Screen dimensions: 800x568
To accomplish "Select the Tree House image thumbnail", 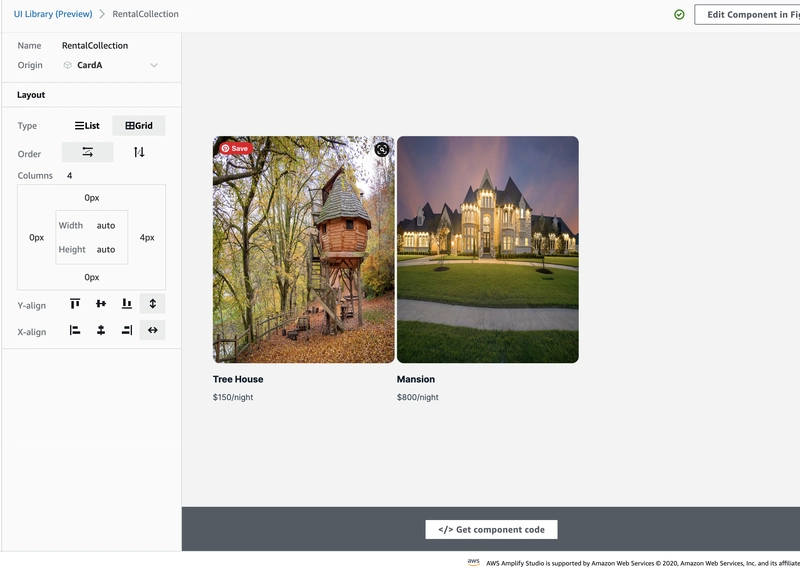I will [304, 250].
